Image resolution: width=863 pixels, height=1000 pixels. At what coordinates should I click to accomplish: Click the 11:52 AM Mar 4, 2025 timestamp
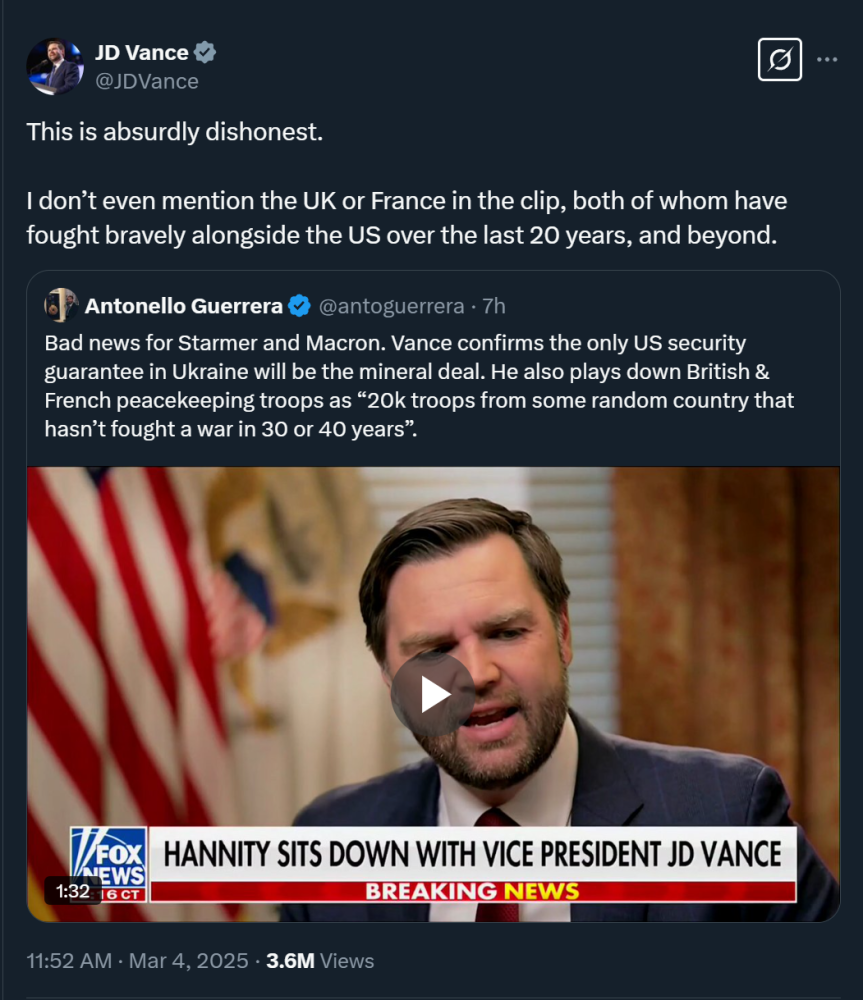pos(137,961)
